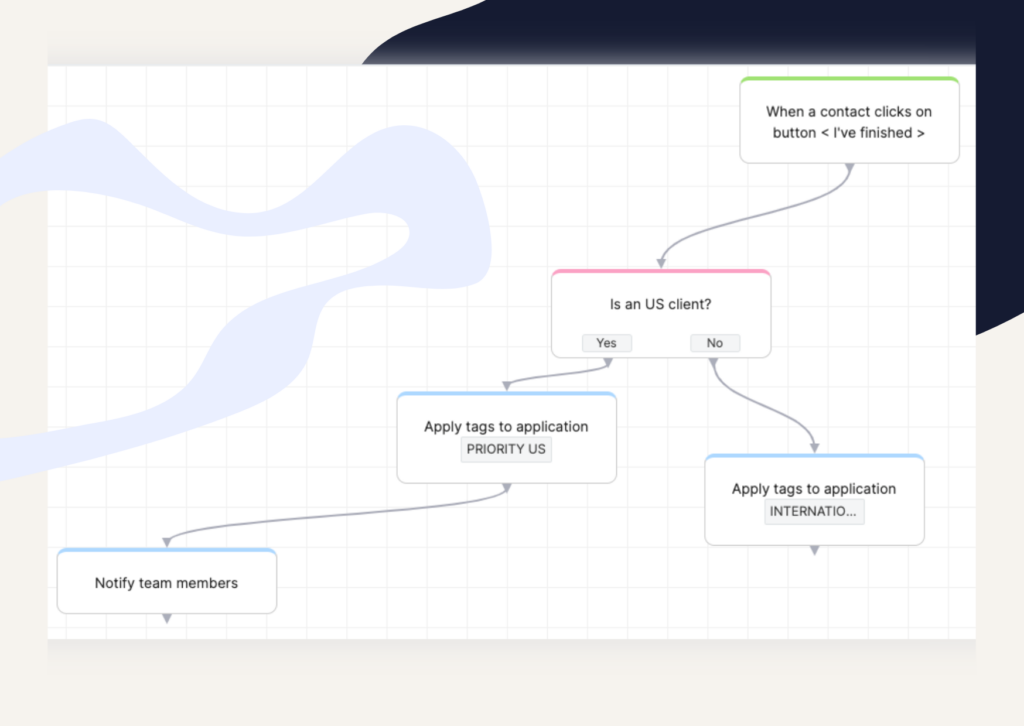Viewport: 1024px width, 726px height.
Task: Select the Yes label on the condition card
Action: [x=606, y=343]
